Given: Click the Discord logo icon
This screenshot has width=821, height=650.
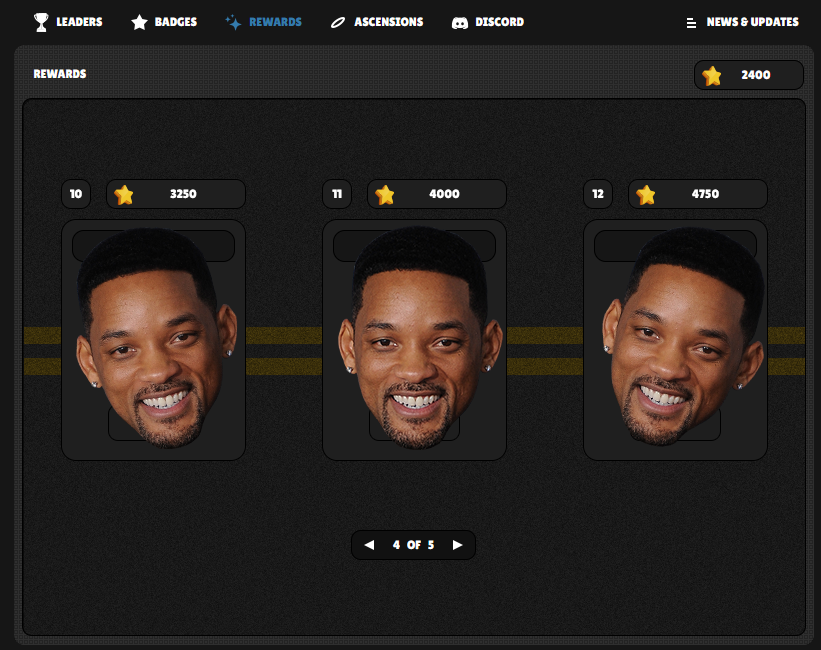Looking at the screenshot, I should (460, 23).
